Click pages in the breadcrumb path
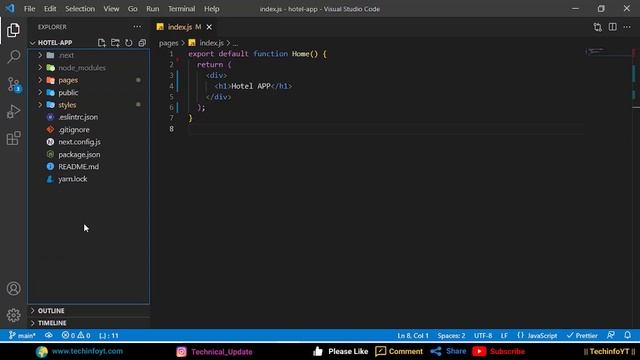 point(169,43)
